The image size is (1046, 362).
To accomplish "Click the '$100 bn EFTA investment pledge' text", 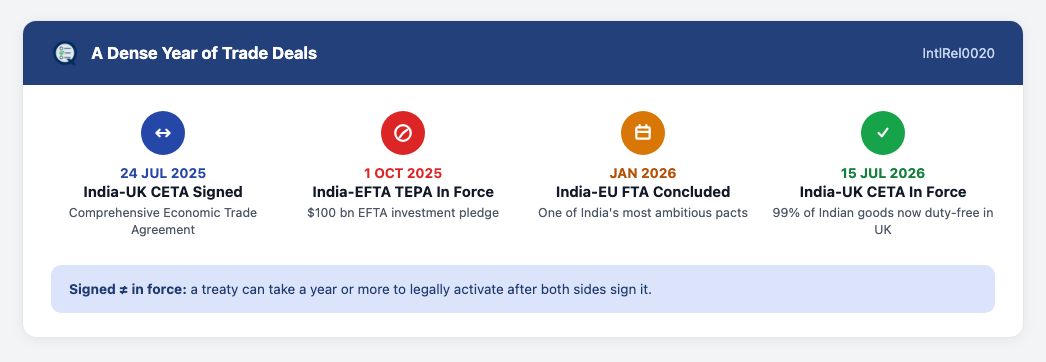I will [403, 213].
